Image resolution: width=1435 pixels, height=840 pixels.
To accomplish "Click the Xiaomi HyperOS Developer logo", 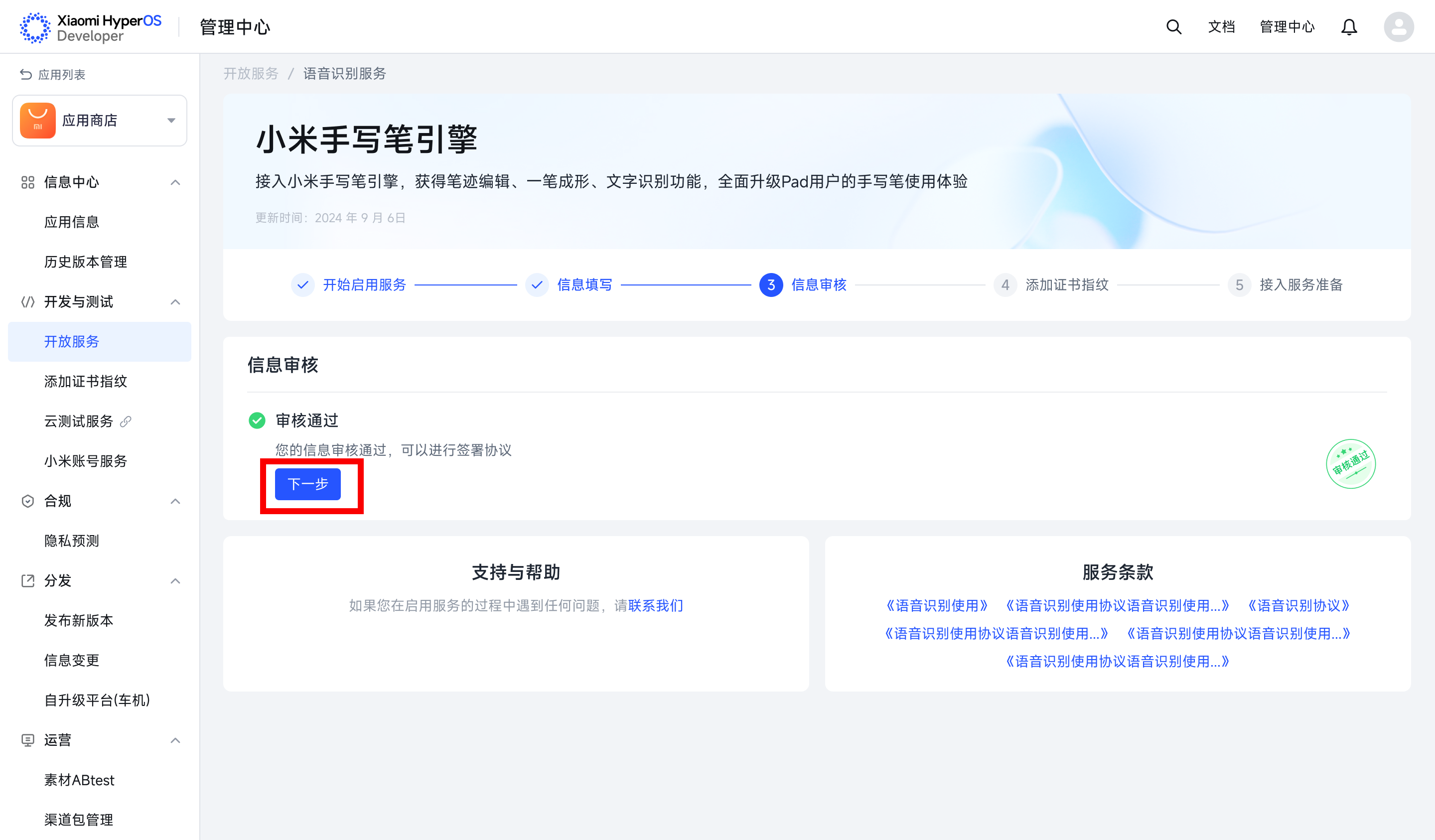I will (91, 27).
